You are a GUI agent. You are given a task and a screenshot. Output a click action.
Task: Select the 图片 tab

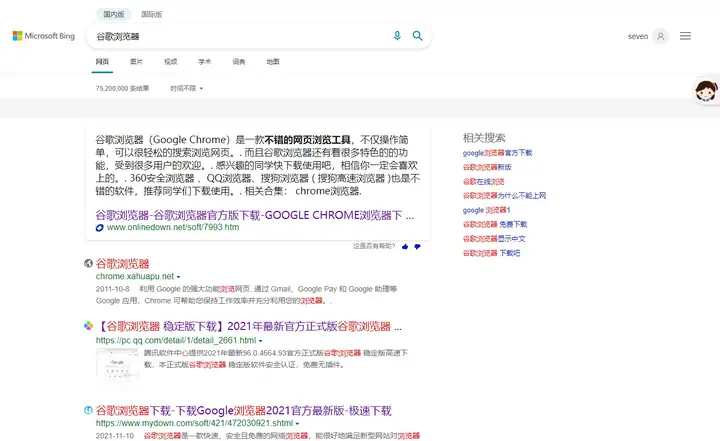point(136,62)
